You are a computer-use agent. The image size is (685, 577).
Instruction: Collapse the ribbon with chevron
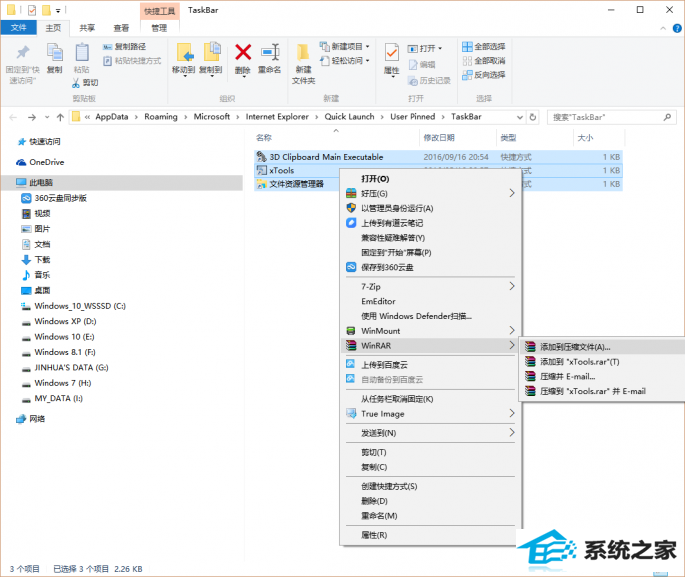click(x=663, y=28)
